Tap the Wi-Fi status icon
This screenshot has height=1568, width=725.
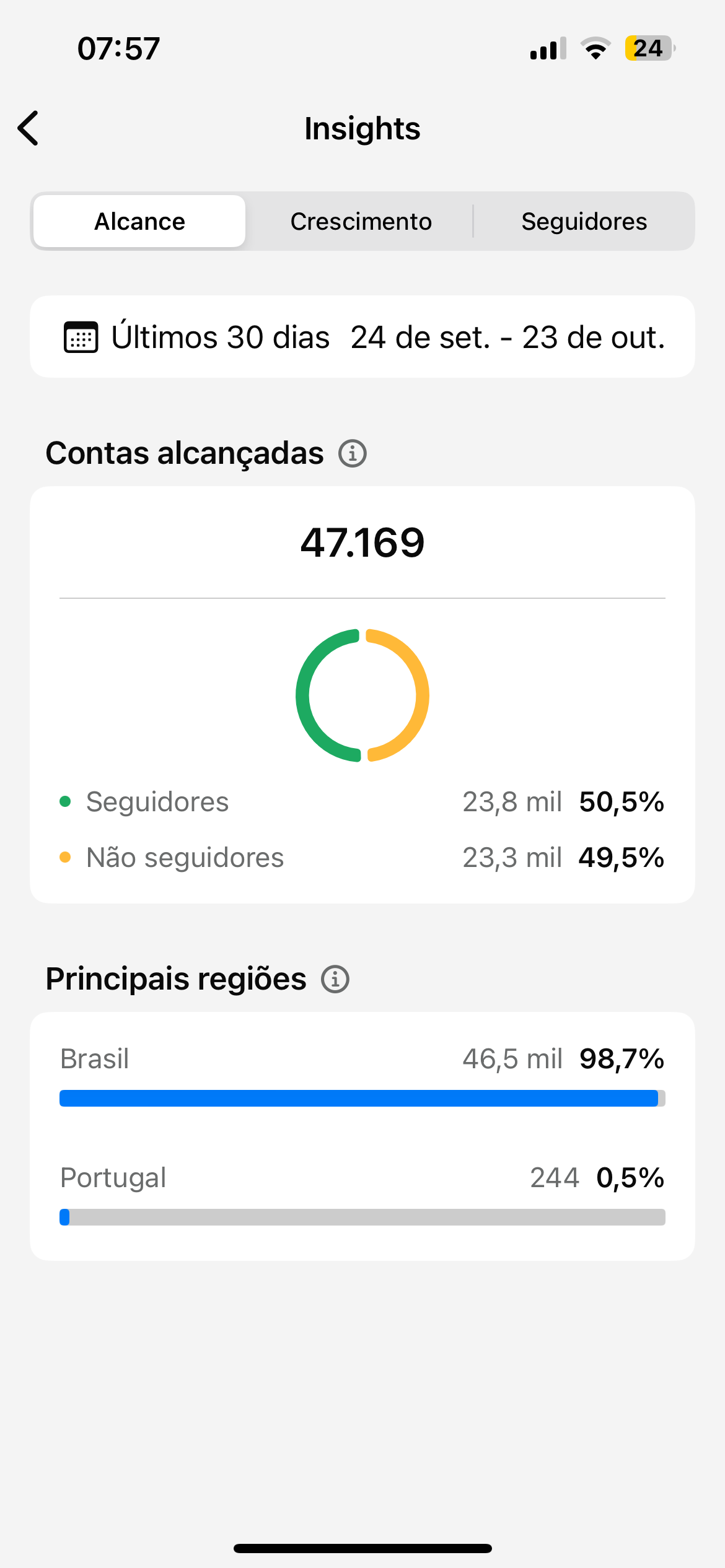(595, 48)
